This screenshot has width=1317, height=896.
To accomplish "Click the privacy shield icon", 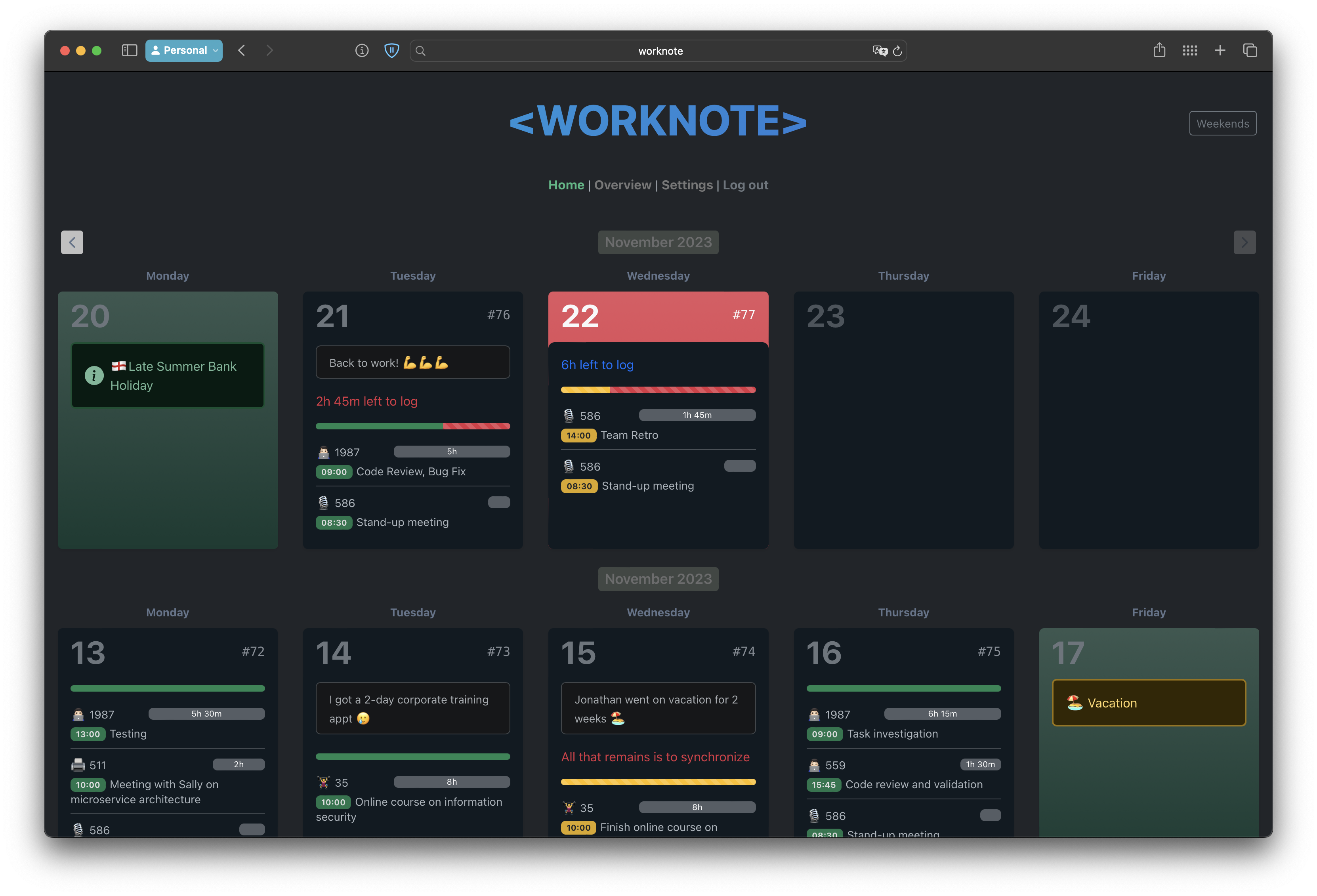I will point(391,50).
